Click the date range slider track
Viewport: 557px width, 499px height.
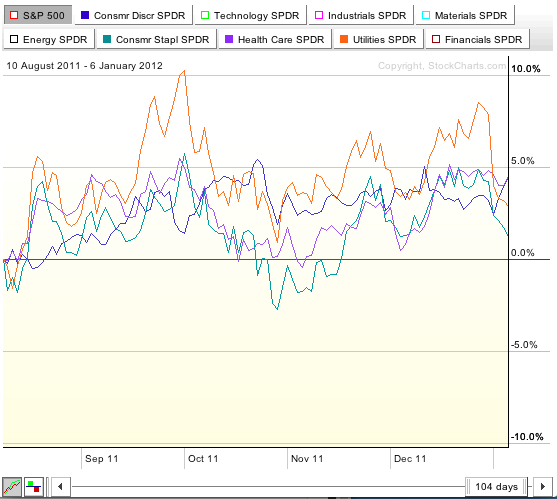(268, 487)
